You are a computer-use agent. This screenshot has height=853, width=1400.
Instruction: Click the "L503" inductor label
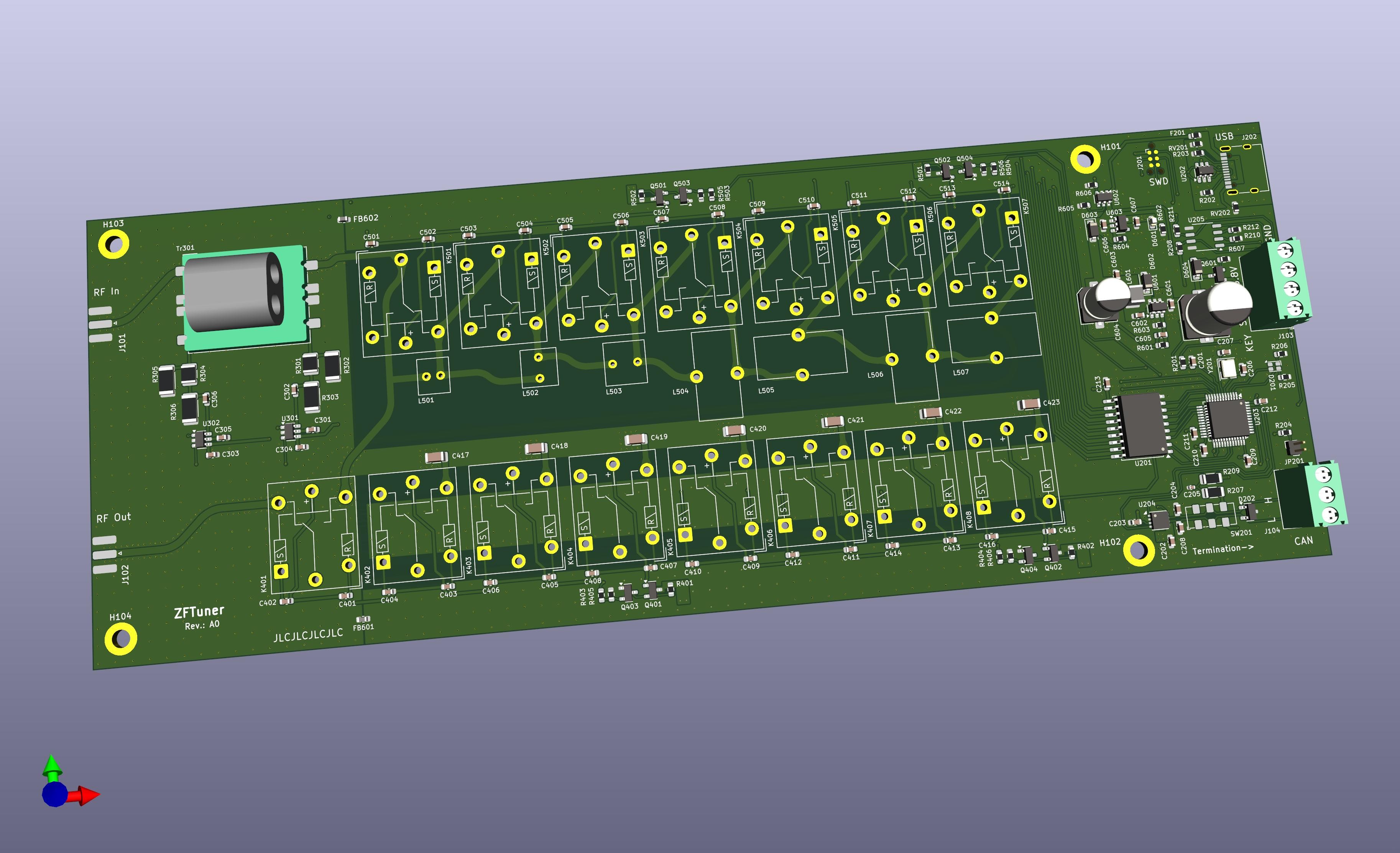tap(614, 391)
